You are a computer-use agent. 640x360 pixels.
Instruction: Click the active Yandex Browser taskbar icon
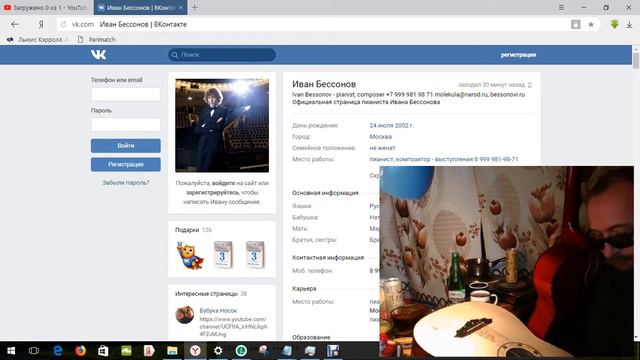(195, 351)
